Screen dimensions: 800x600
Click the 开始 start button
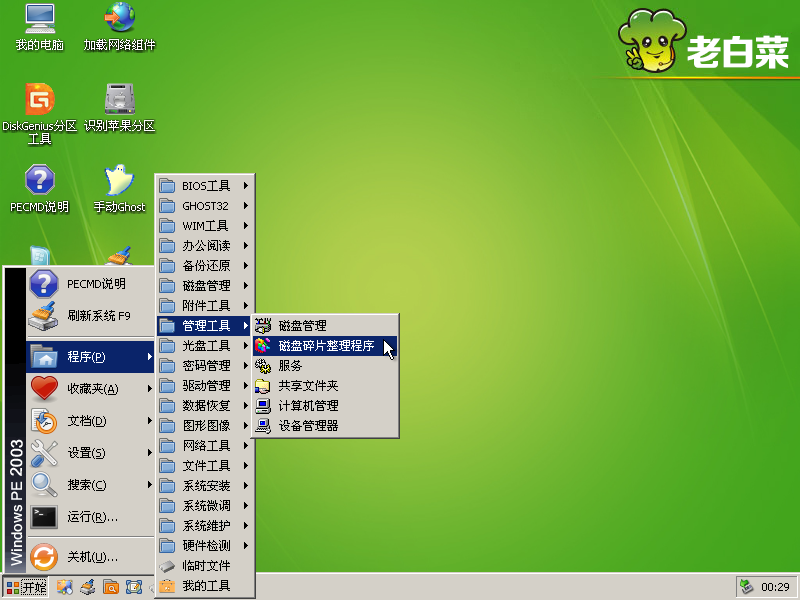click(x=27, y=587)
